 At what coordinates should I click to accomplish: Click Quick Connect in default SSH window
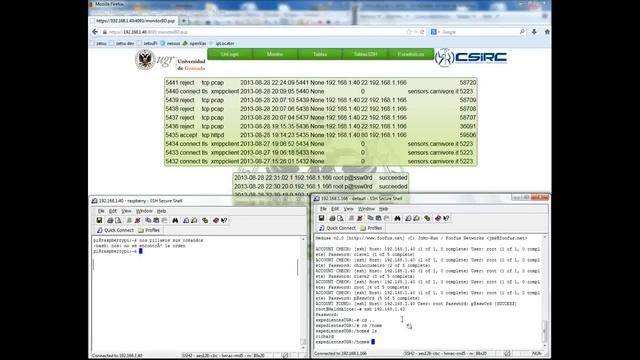coord(337,228)
